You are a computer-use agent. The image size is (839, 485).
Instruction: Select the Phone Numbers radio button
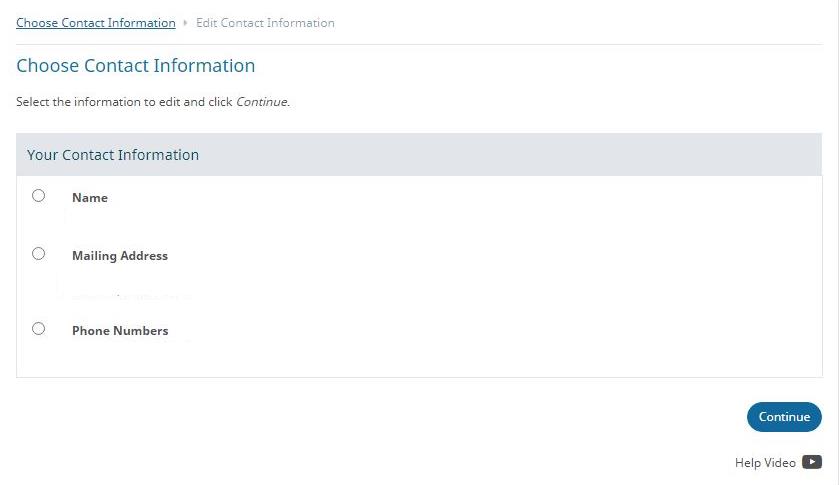click(x=39, y=328)
